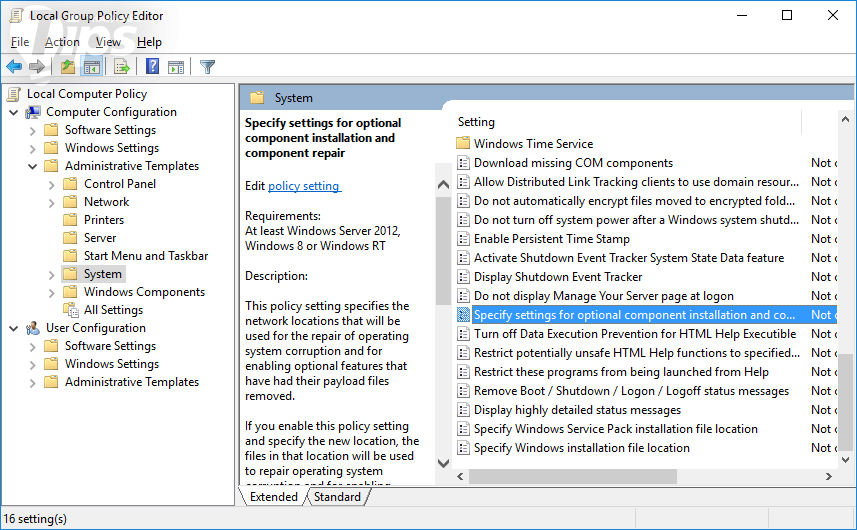This screenshot has height=530, width=857.
Task: Click the User Configuration user icon
Action: point(33,328)
